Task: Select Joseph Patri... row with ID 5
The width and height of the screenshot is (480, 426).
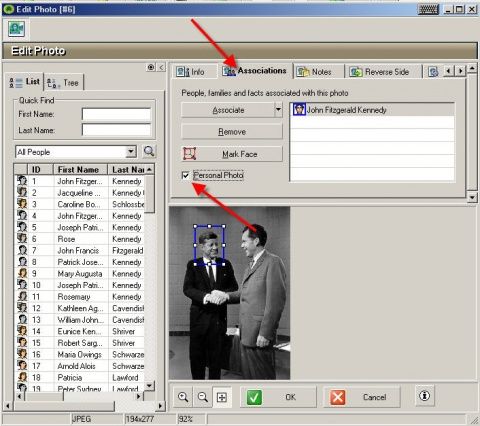Action: click(x=80, y=227)
